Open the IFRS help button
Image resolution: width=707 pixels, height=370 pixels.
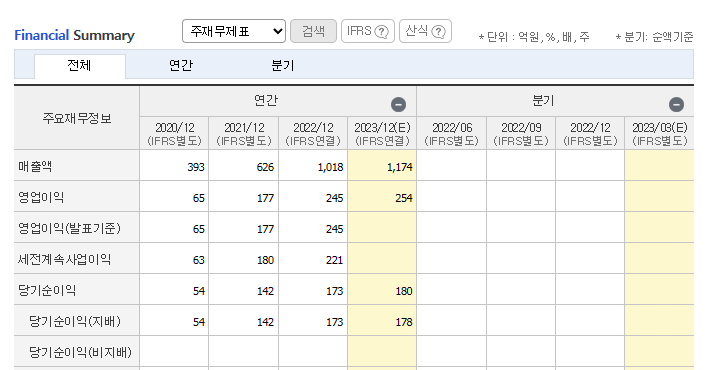[368, 31]
